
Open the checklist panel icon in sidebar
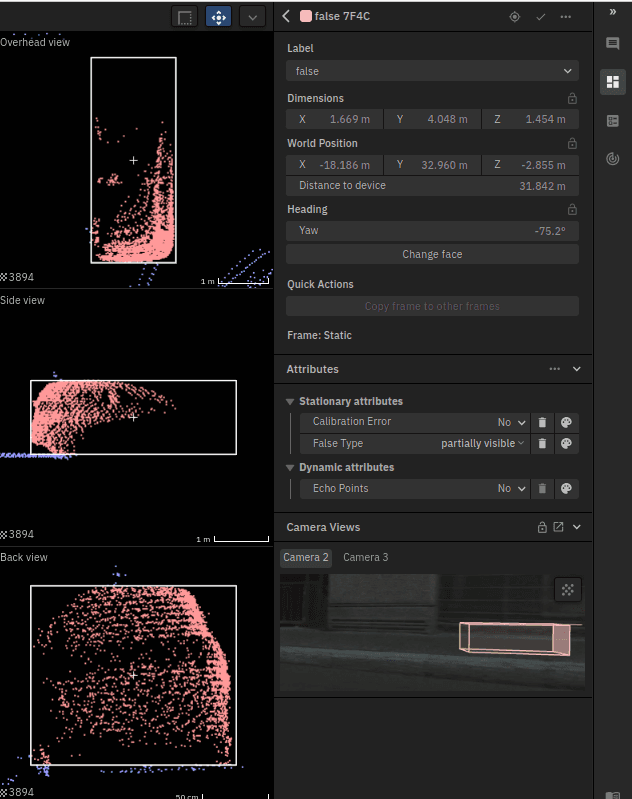[613, 121]
